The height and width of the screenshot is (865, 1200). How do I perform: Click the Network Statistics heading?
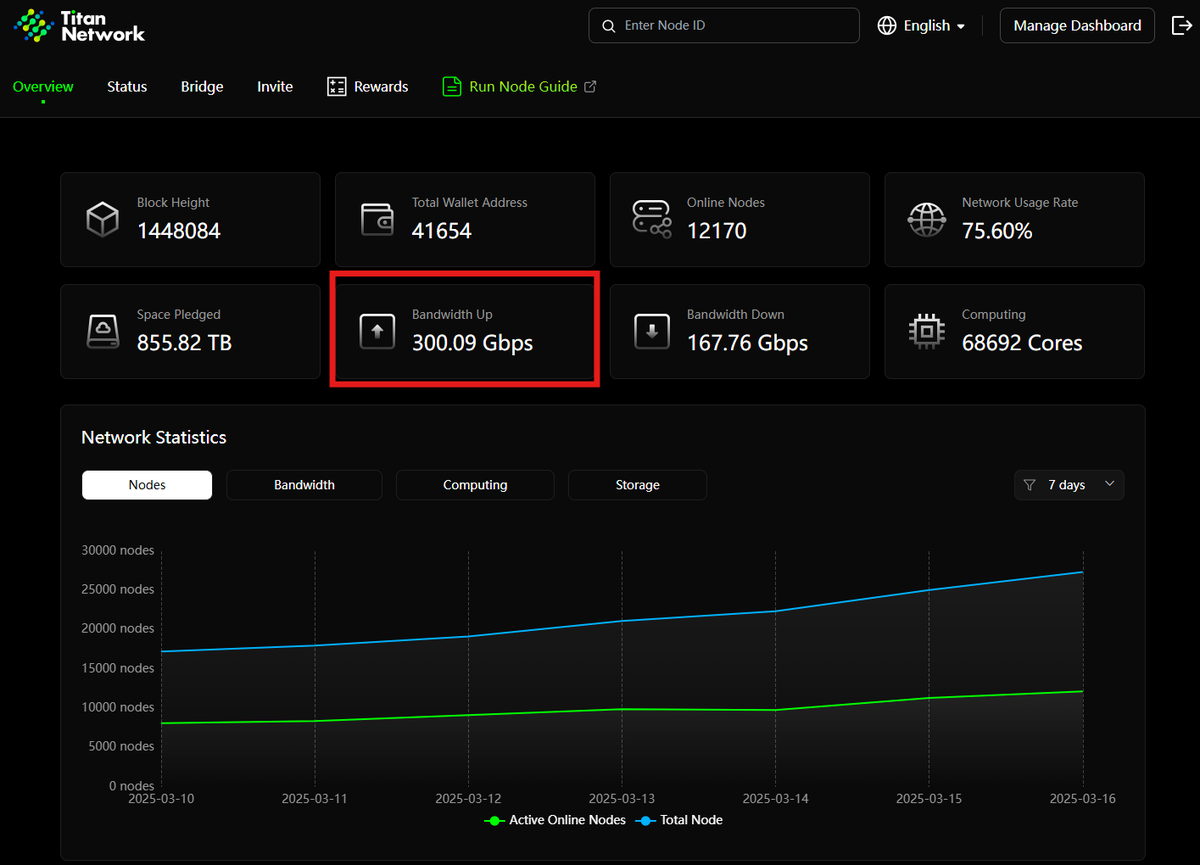[154, 438]
